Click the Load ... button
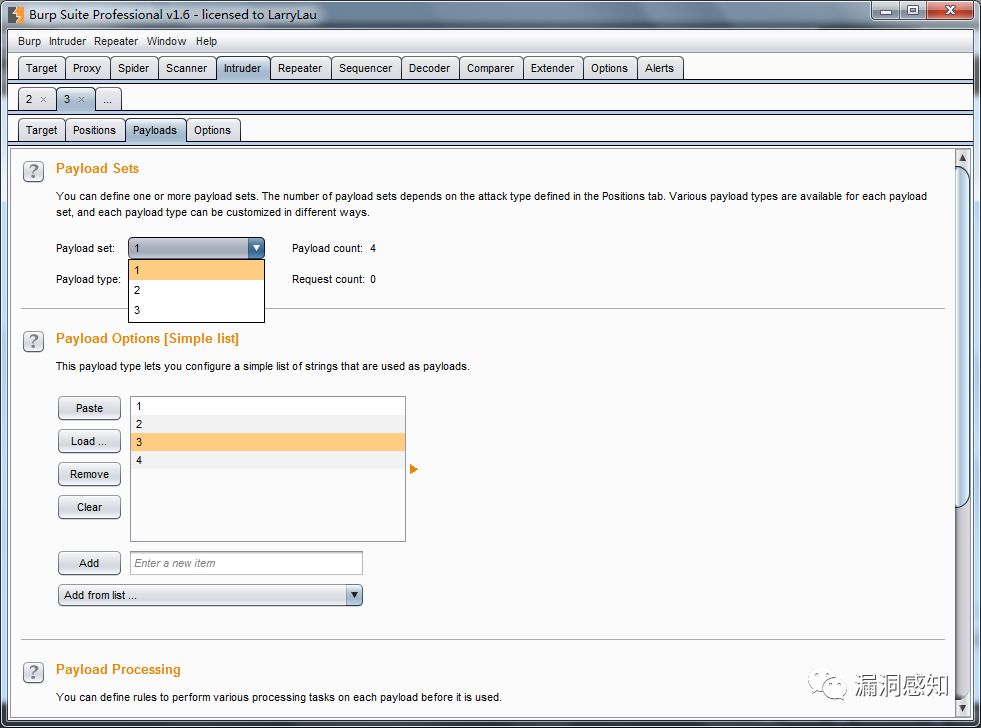This screenshot has width=981, height=728. (x=89, y=441)
